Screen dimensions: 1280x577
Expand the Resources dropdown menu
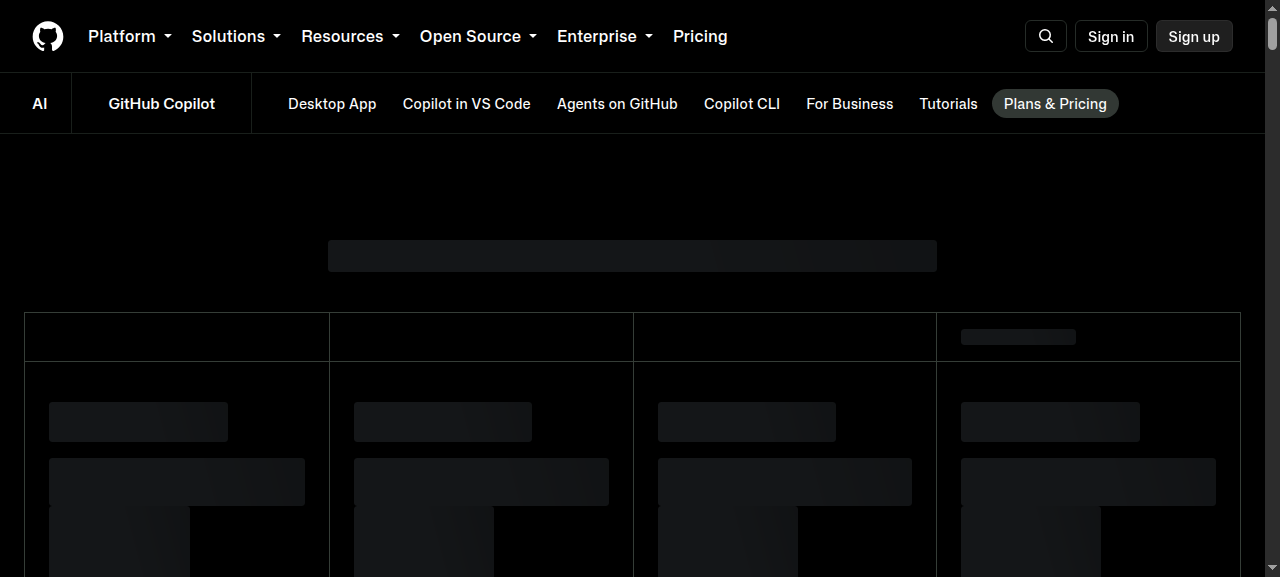pyautogui.click(x=350, y=36)
